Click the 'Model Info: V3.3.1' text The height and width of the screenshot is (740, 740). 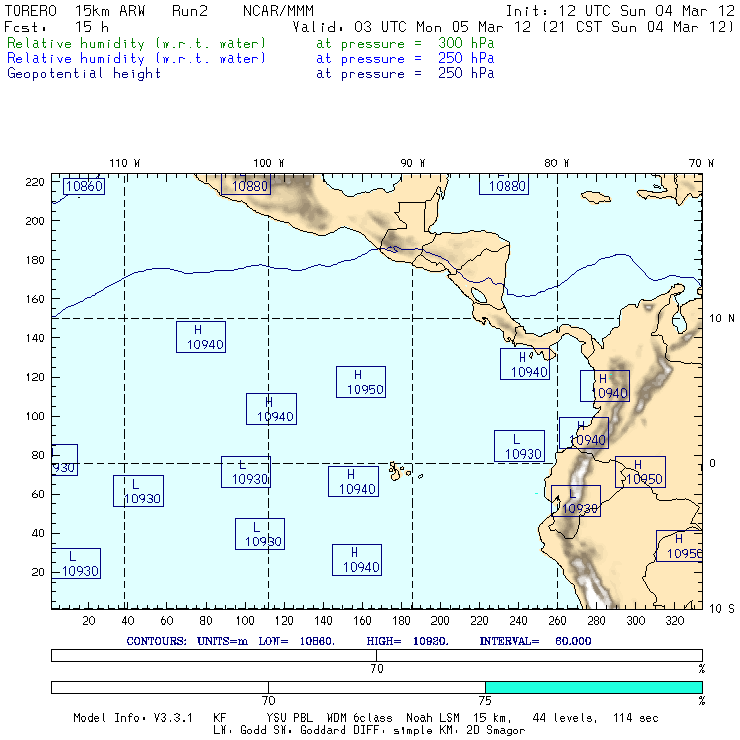point(133,718)
